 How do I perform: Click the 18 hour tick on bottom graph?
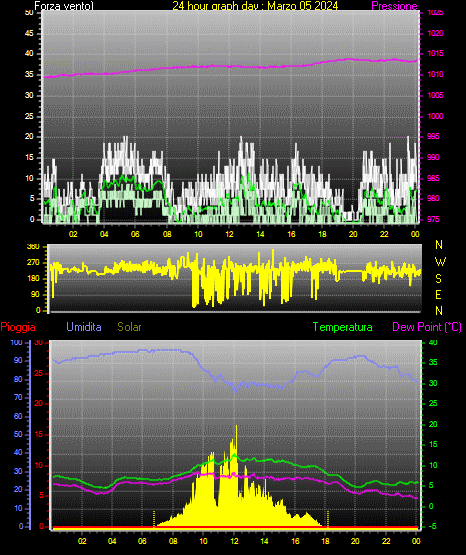coord(325,541)
